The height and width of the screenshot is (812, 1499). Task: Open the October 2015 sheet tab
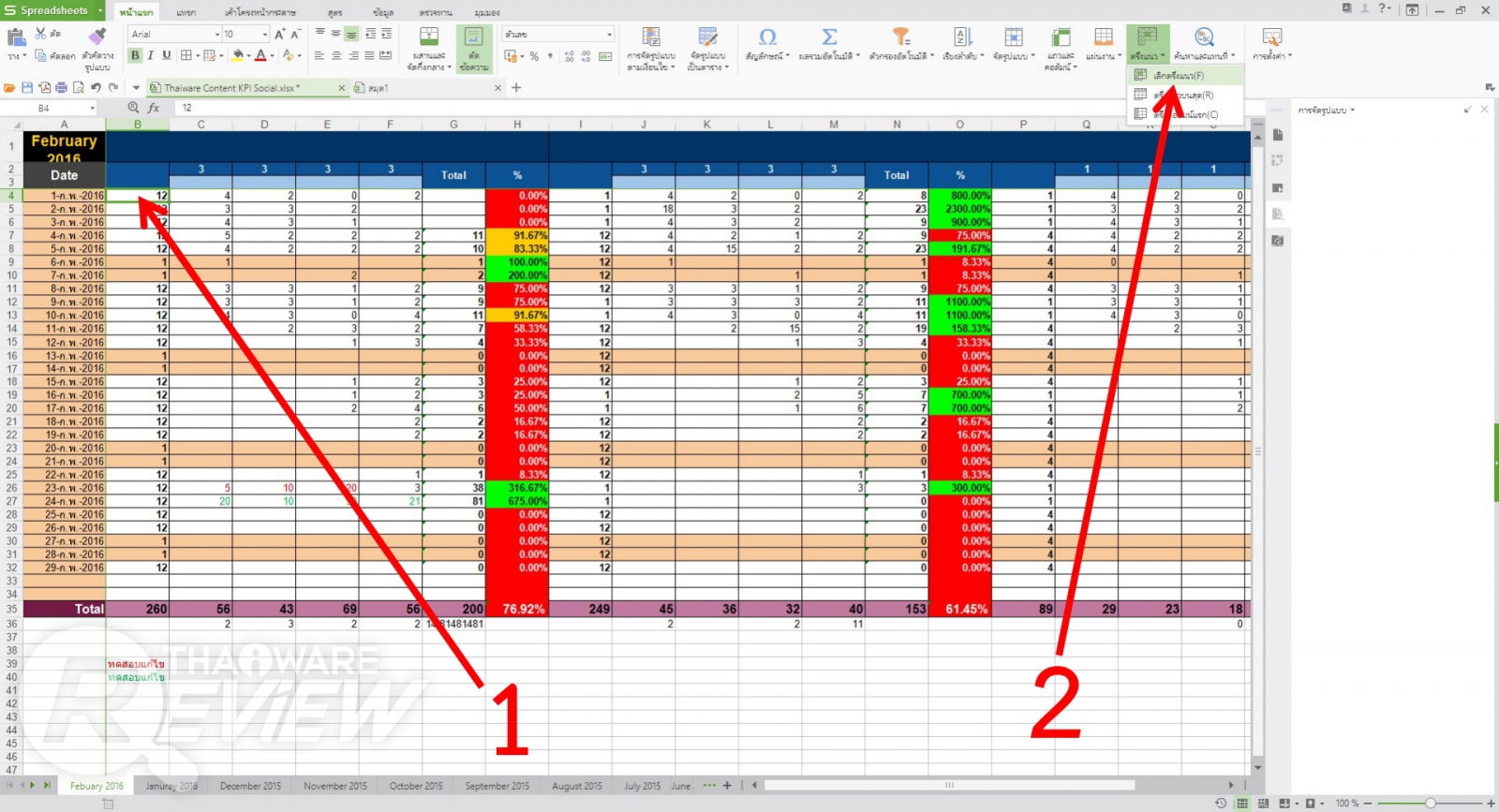point(416,786)
